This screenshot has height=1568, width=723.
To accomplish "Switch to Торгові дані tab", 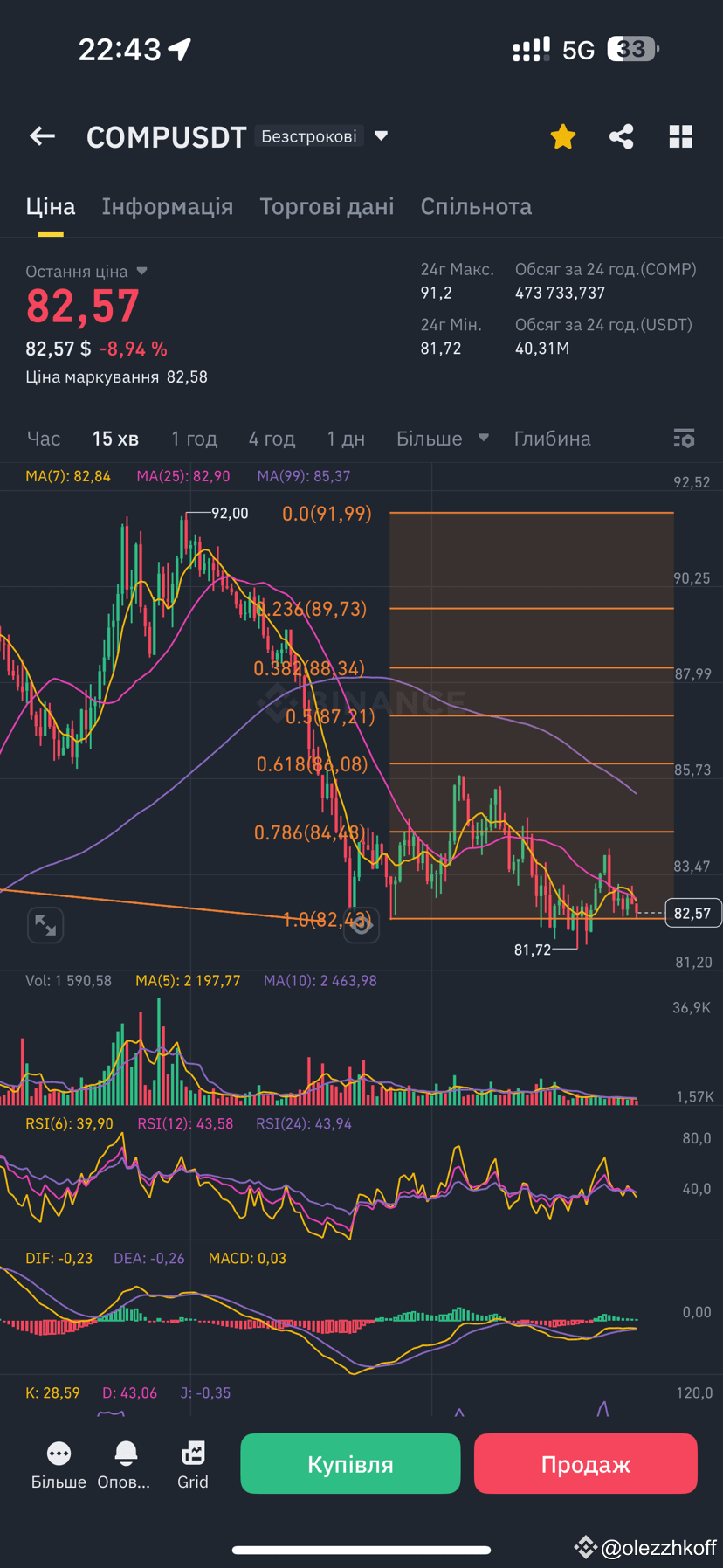I will 327,206.
